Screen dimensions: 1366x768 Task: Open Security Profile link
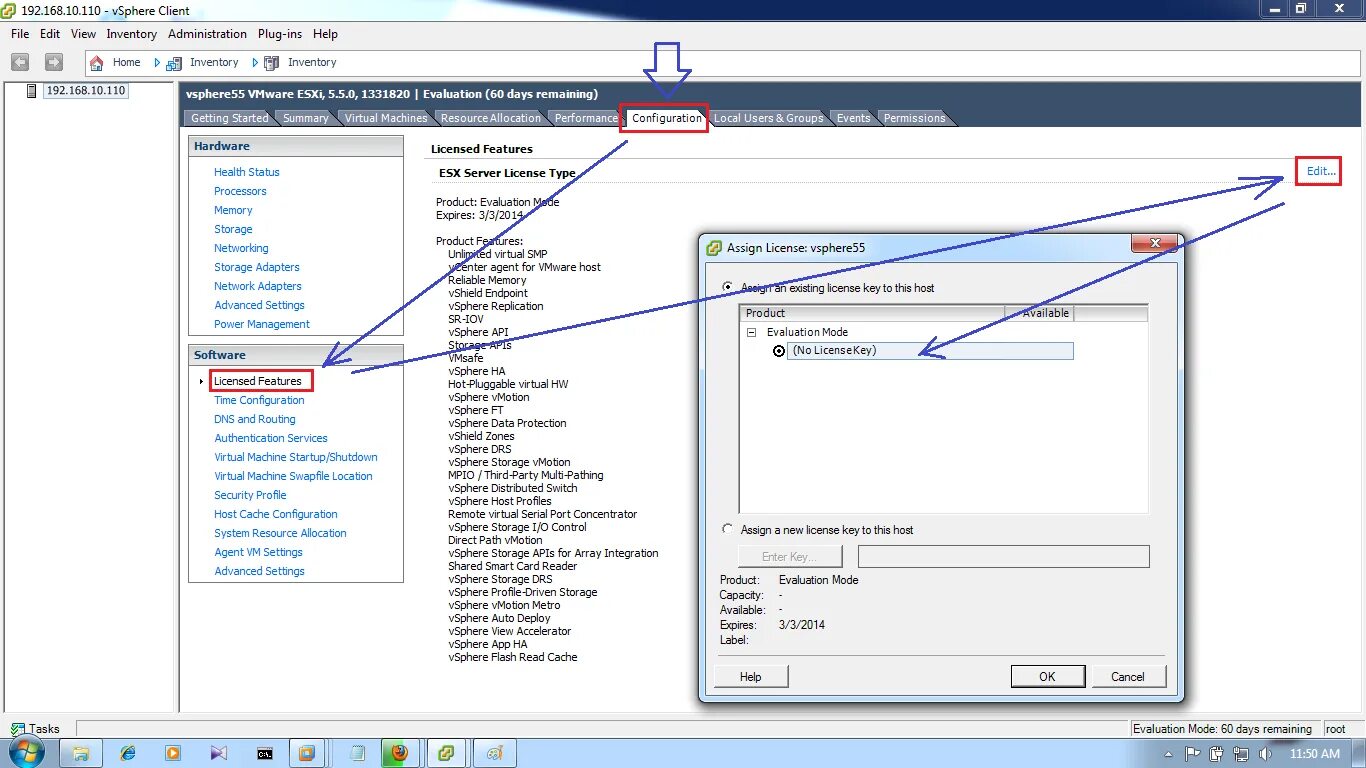(x=250, y=495)
